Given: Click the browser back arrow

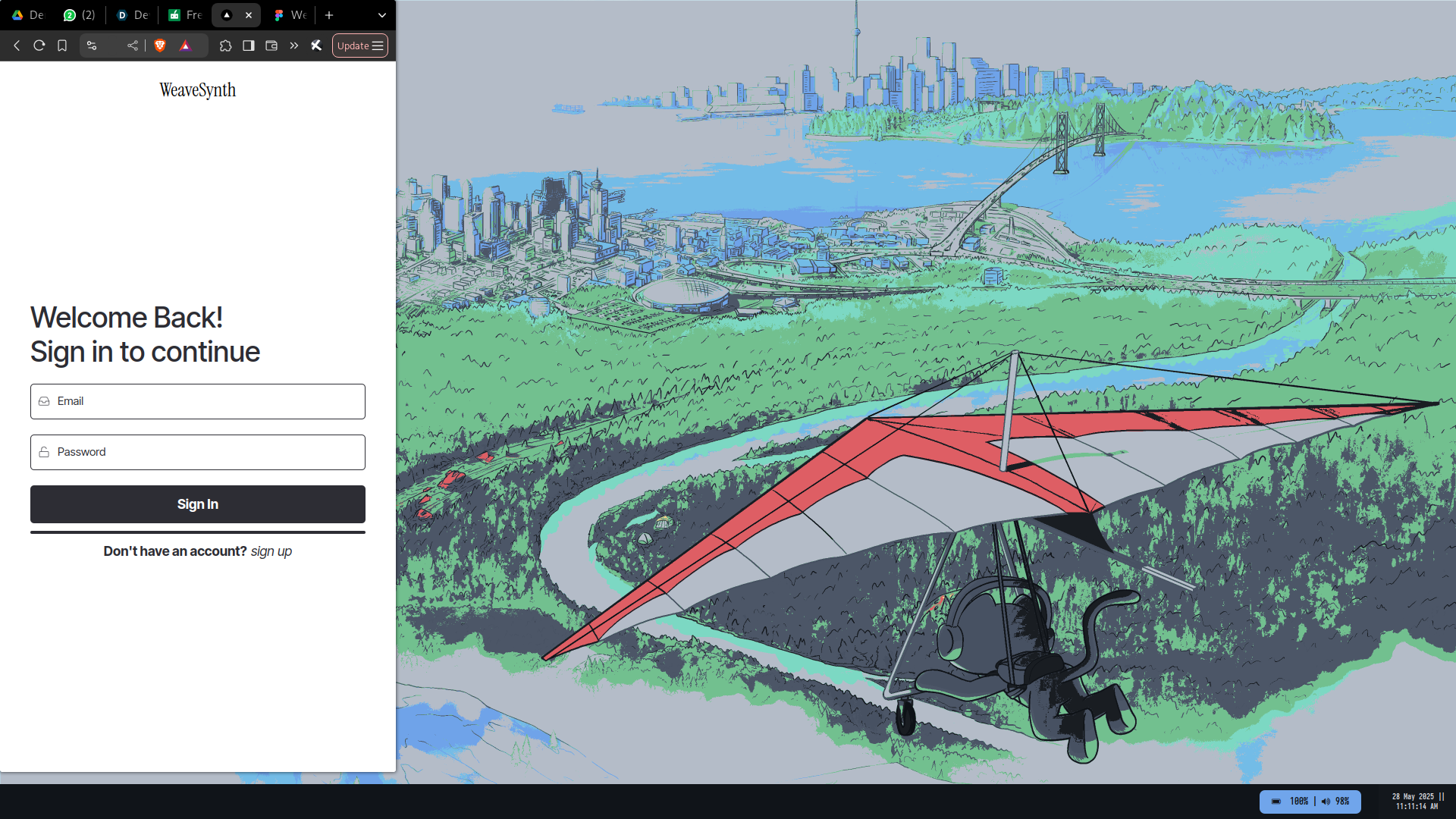Looking at the screenshot, I should point(17,45).
